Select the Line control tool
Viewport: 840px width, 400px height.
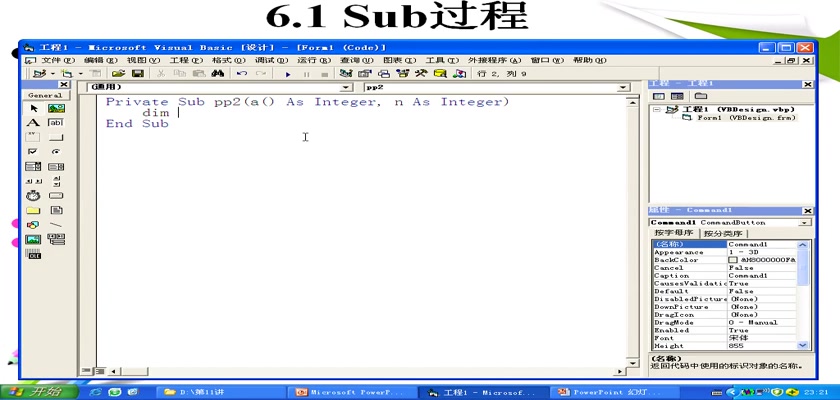[56, 225]
